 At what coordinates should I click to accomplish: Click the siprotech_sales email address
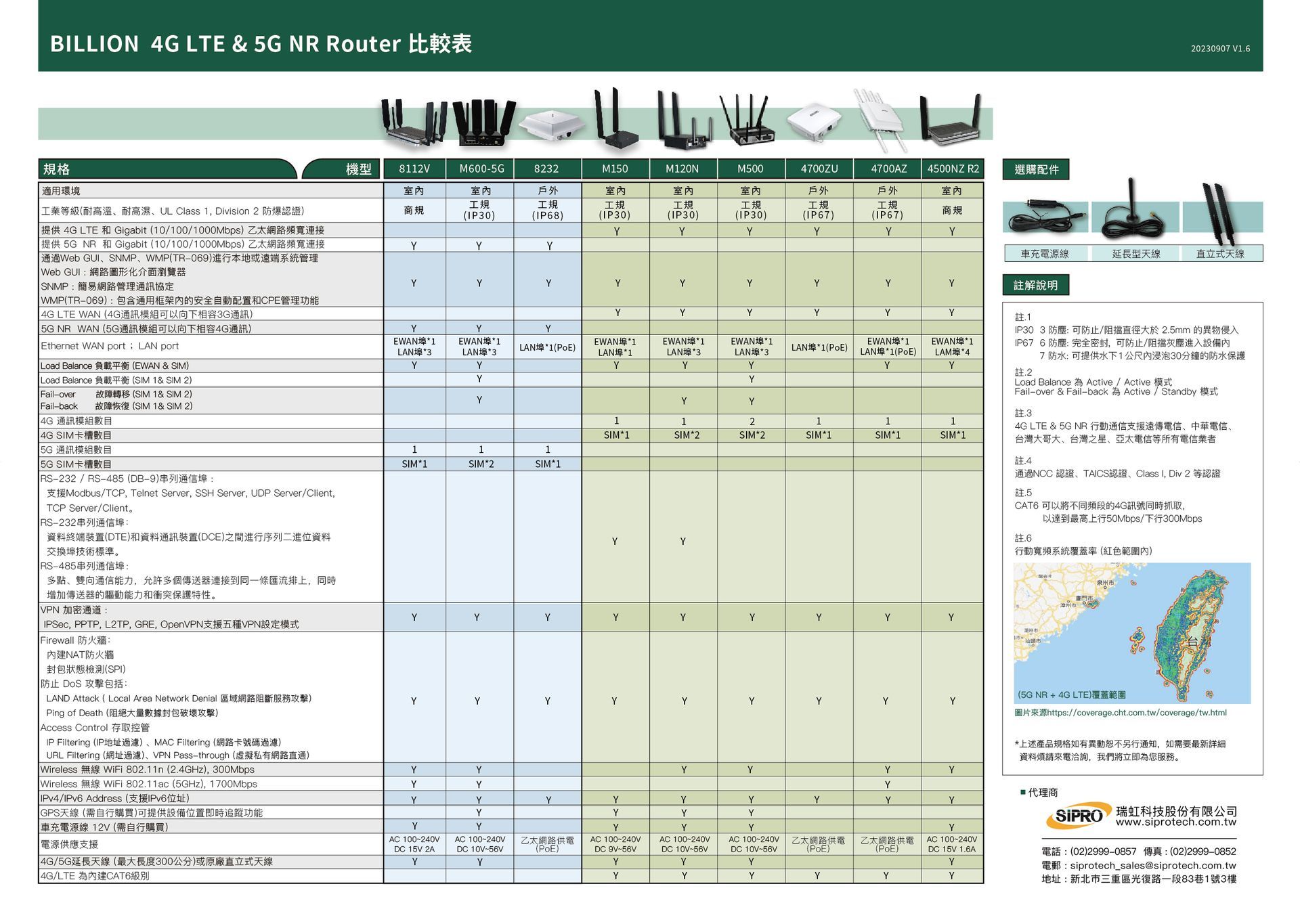[x=1153, y=866]
